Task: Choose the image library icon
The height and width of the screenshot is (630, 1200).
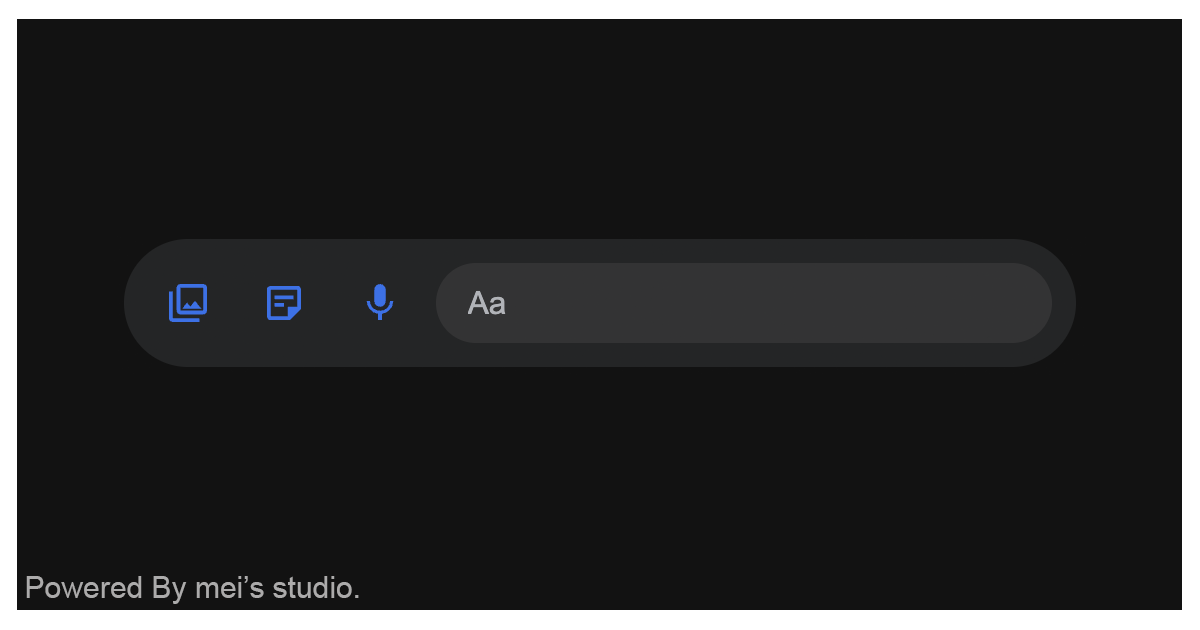Action: (x=188, y=302)
